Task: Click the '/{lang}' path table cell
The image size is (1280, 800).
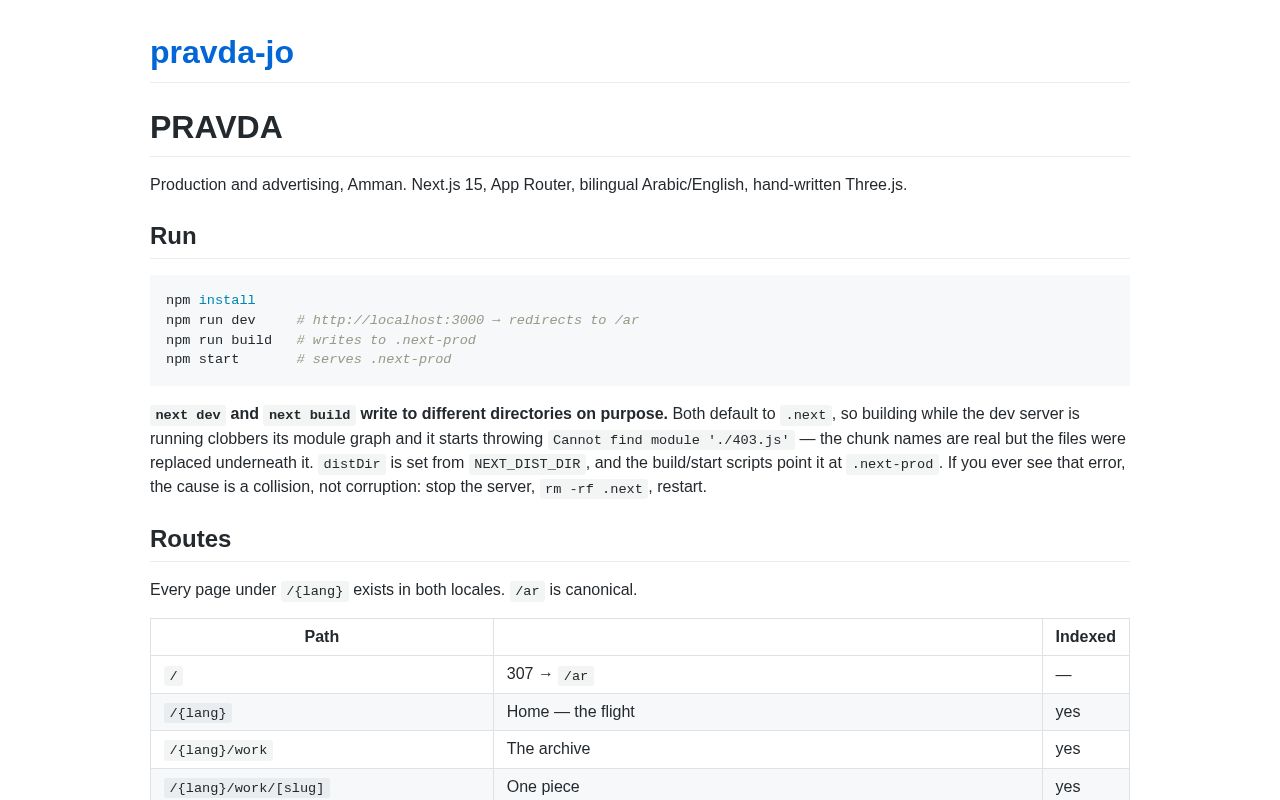Action: coord(322,712)
